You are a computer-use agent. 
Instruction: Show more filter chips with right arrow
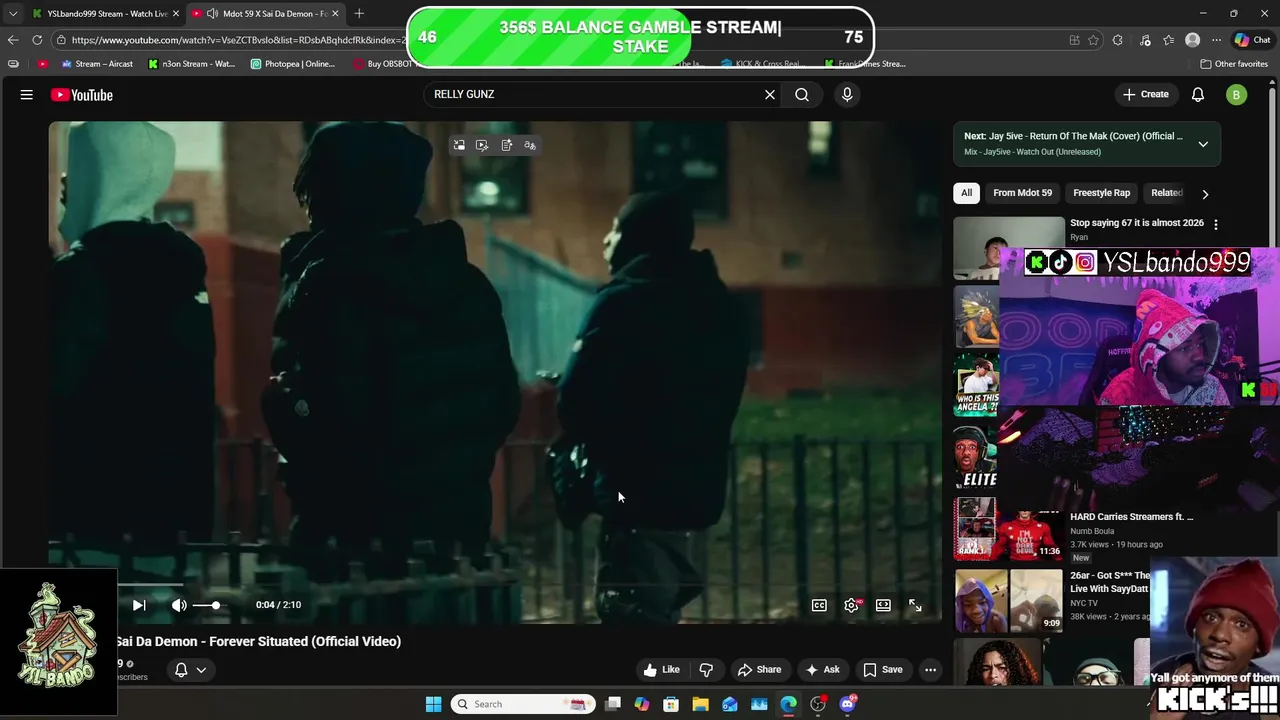coord(1205,194)
